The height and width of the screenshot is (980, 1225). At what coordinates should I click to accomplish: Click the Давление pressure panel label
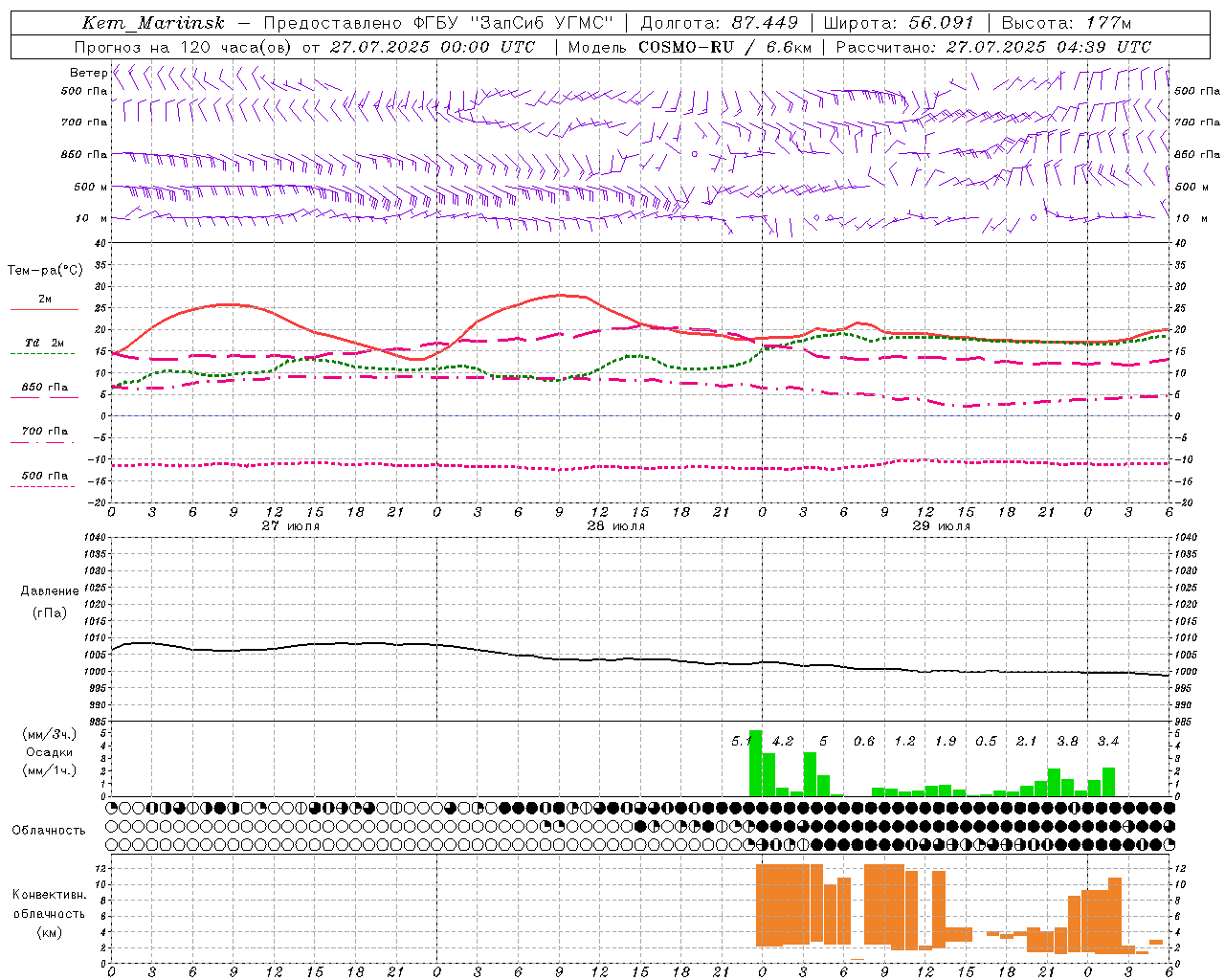50,591
